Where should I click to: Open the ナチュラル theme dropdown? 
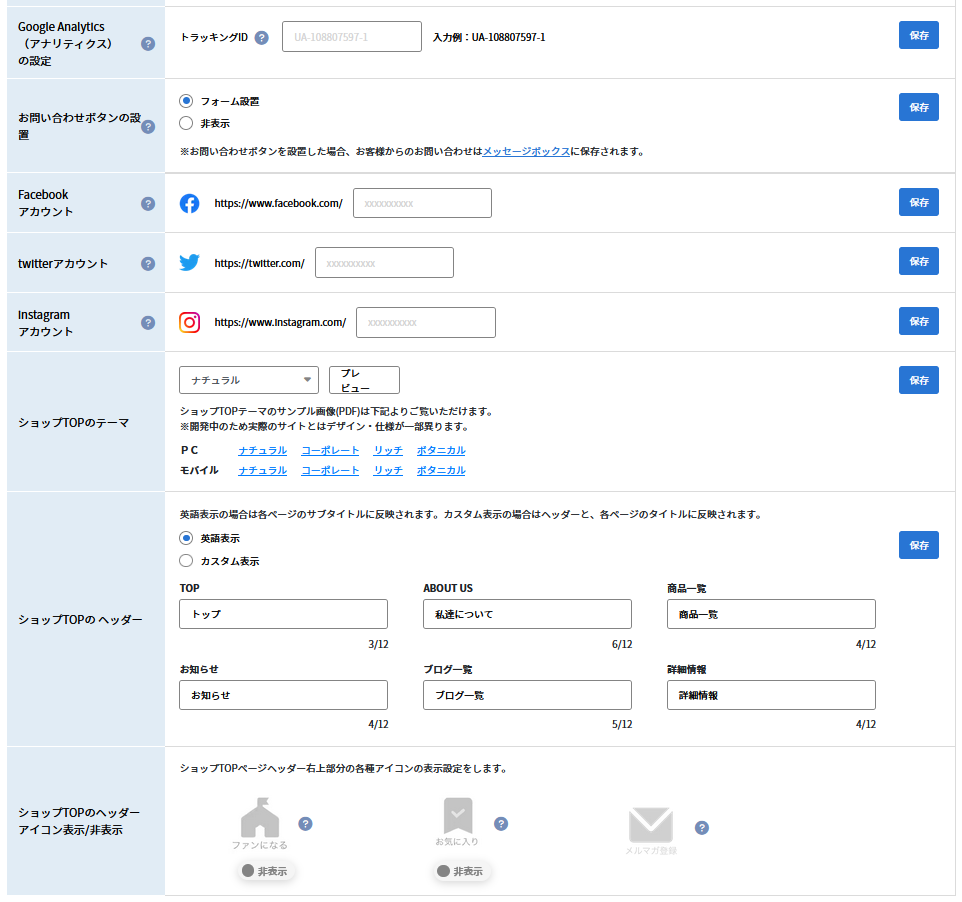(x=249, y=380)
